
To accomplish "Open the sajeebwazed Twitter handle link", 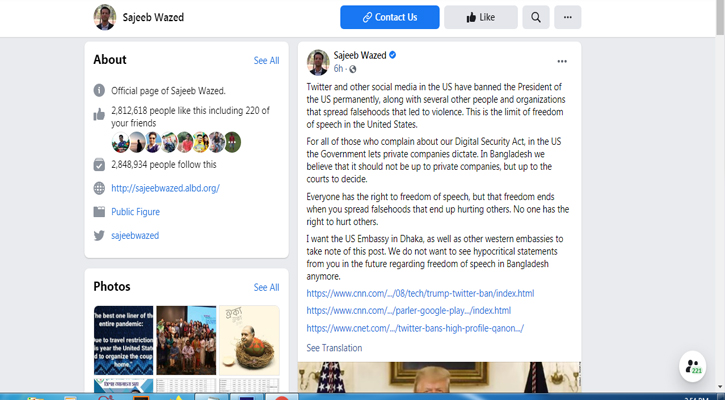I will (135, 235).
